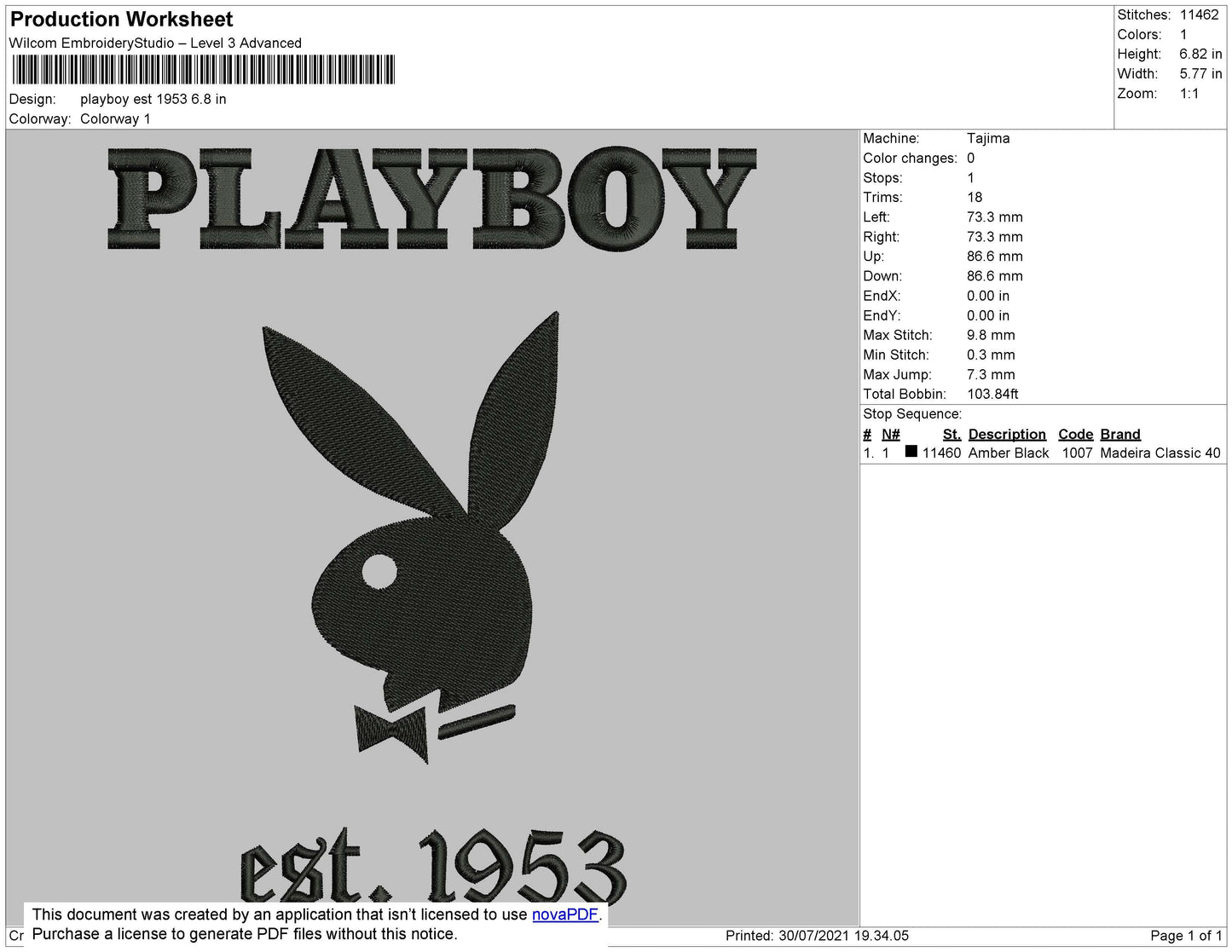
Task: Click the zoom value '1:1'
Action: (1189, 94)
